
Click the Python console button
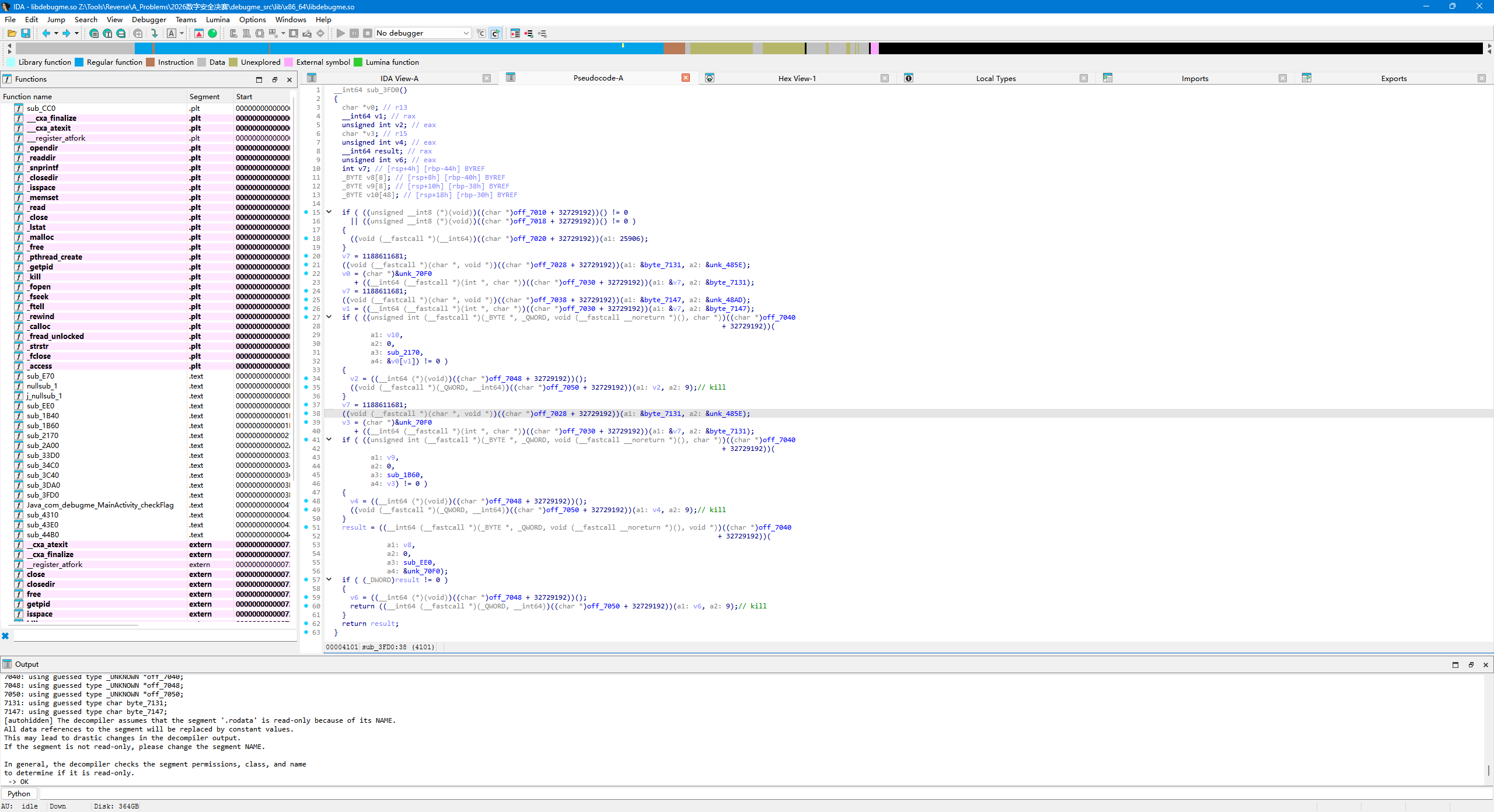point(19,793)
